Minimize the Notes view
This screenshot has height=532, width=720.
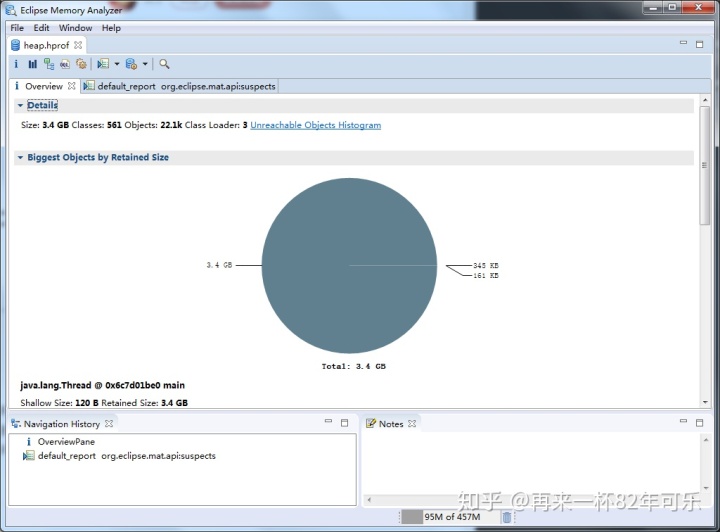683,421
